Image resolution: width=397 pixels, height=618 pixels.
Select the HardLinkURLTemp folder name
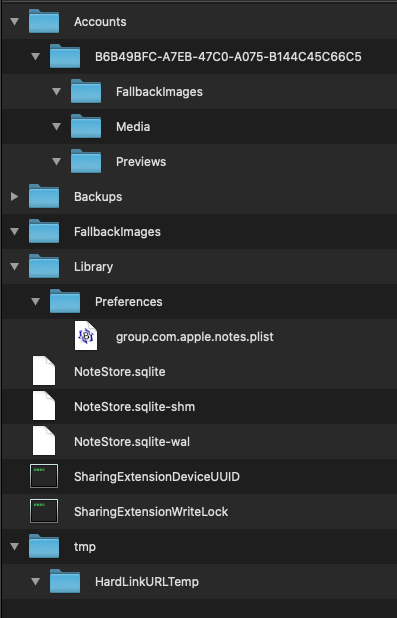coord(147,582)
